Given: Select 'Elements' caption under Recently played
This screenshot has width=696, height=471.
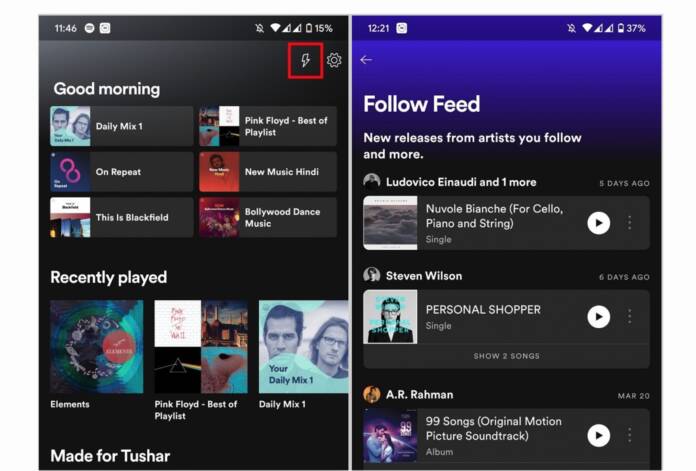Looking at the screenshot, I should [x=70, y=404].
